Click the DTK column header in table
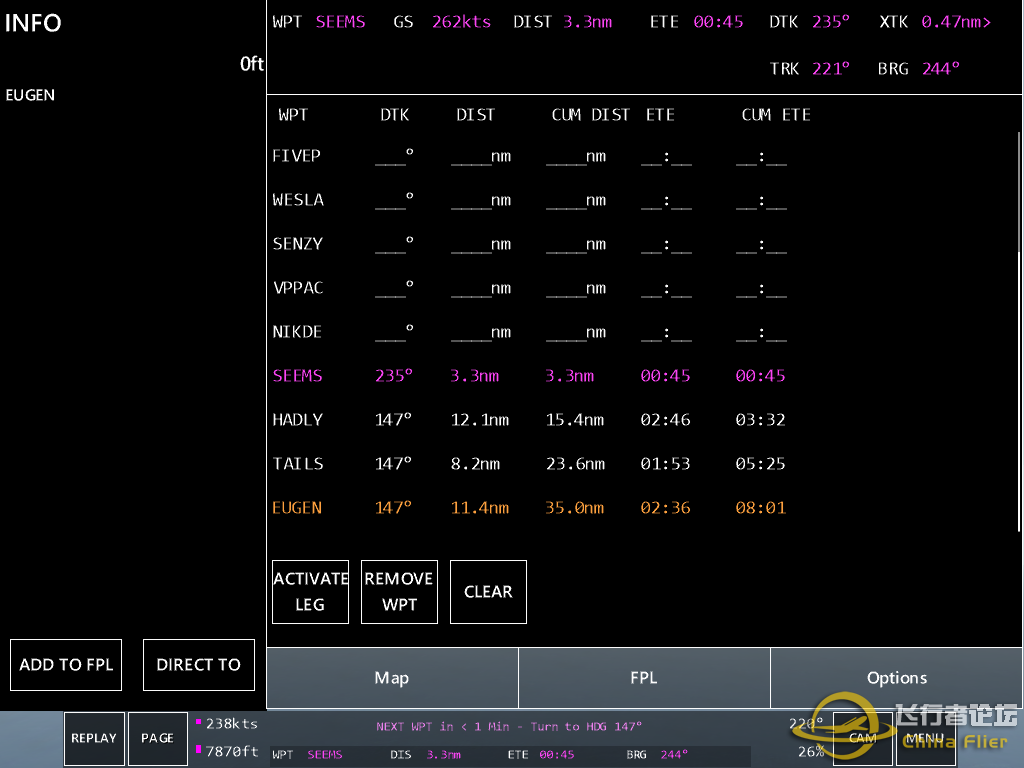 [394, 115]
